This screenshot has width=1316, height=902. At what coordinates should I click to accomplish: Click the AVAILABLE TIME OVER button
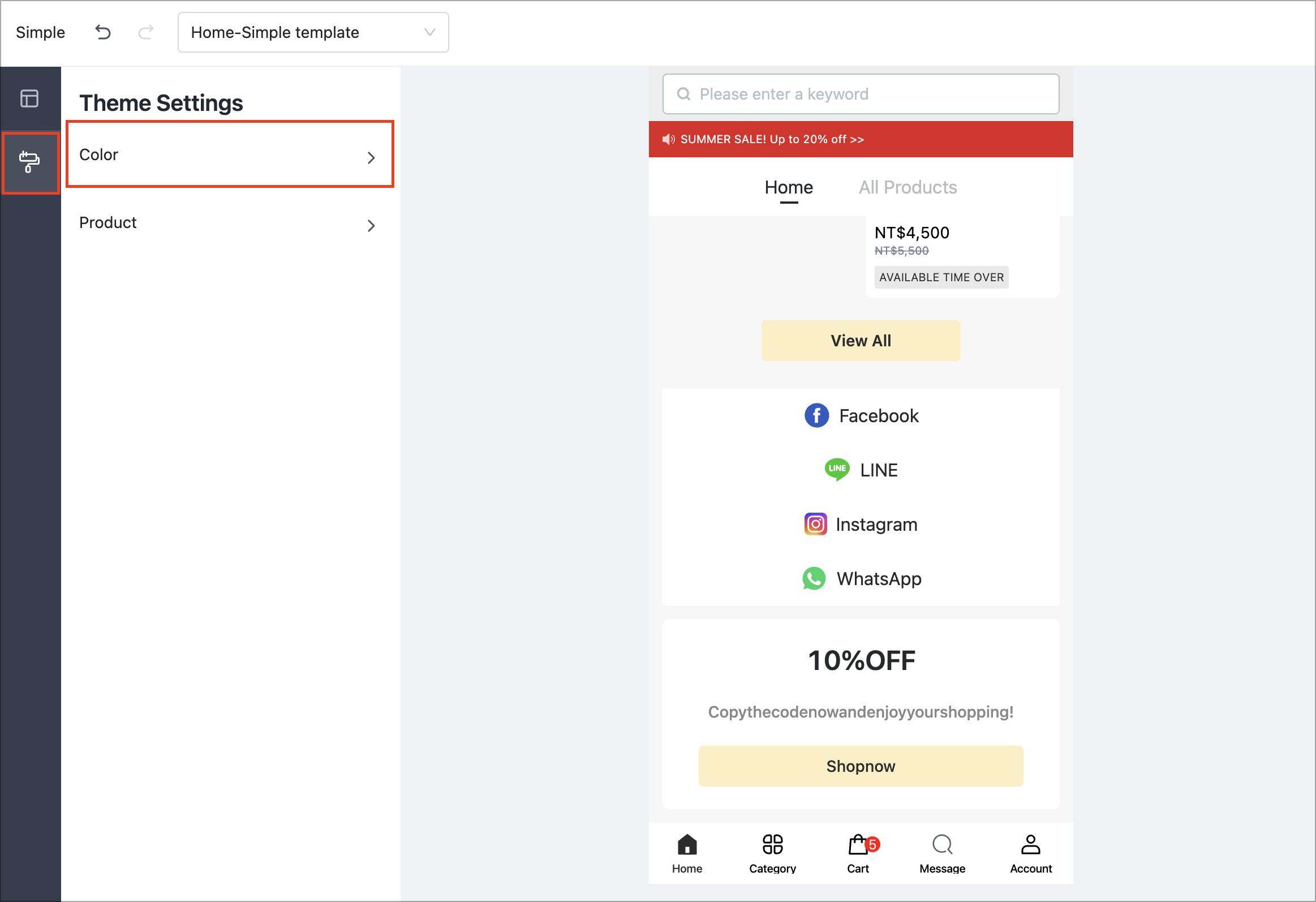pyautogui.click(x=941, y=277)
